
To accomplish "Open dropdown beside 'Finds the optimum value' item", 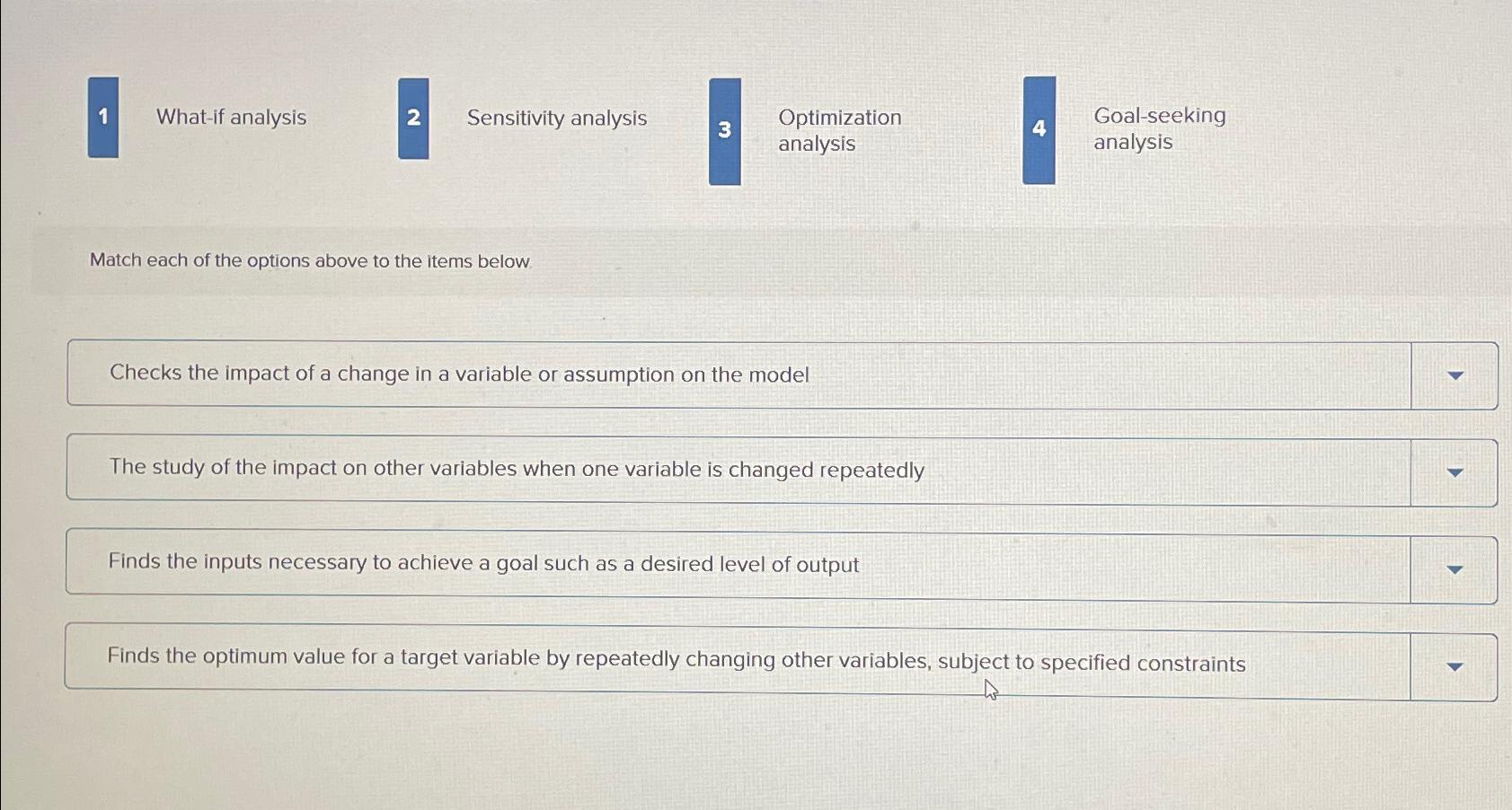I will (1455, 666).
